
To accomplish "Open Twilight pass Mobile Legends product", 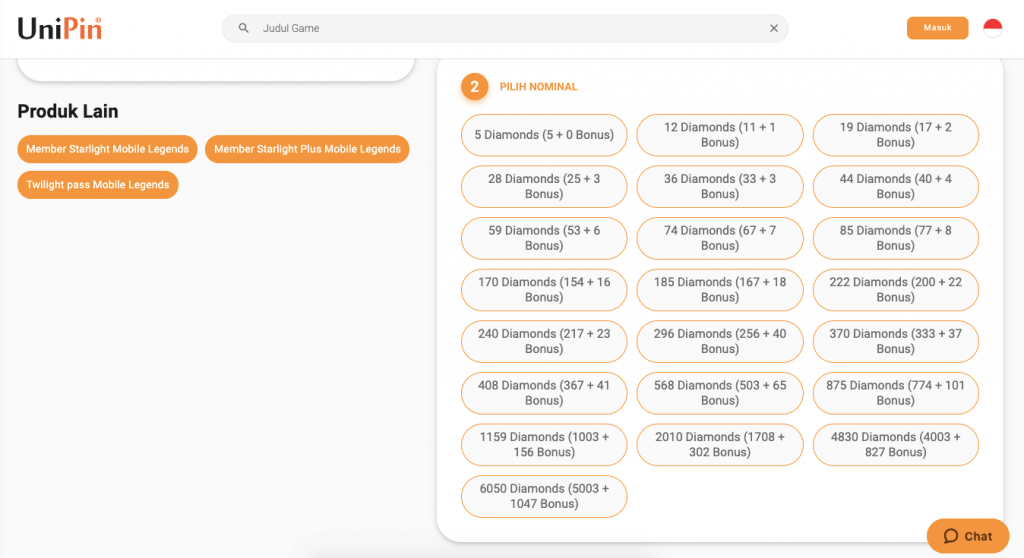I will coord(98,185).
